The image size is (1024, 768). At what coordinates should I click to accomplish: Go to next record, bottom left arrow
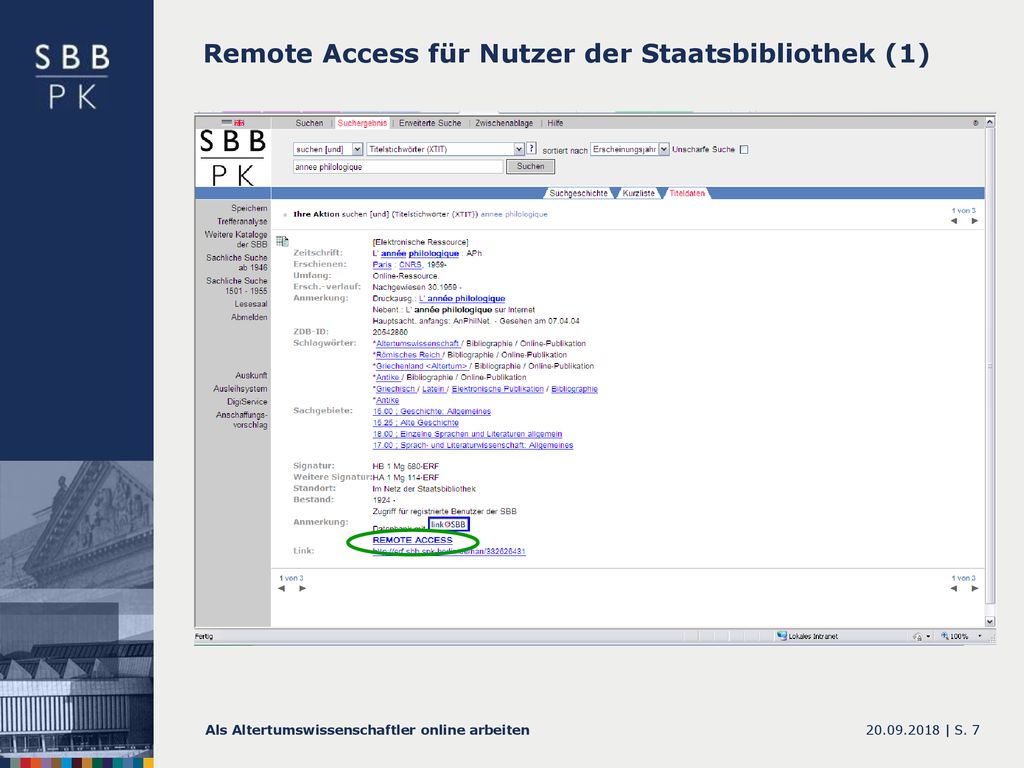302,588
